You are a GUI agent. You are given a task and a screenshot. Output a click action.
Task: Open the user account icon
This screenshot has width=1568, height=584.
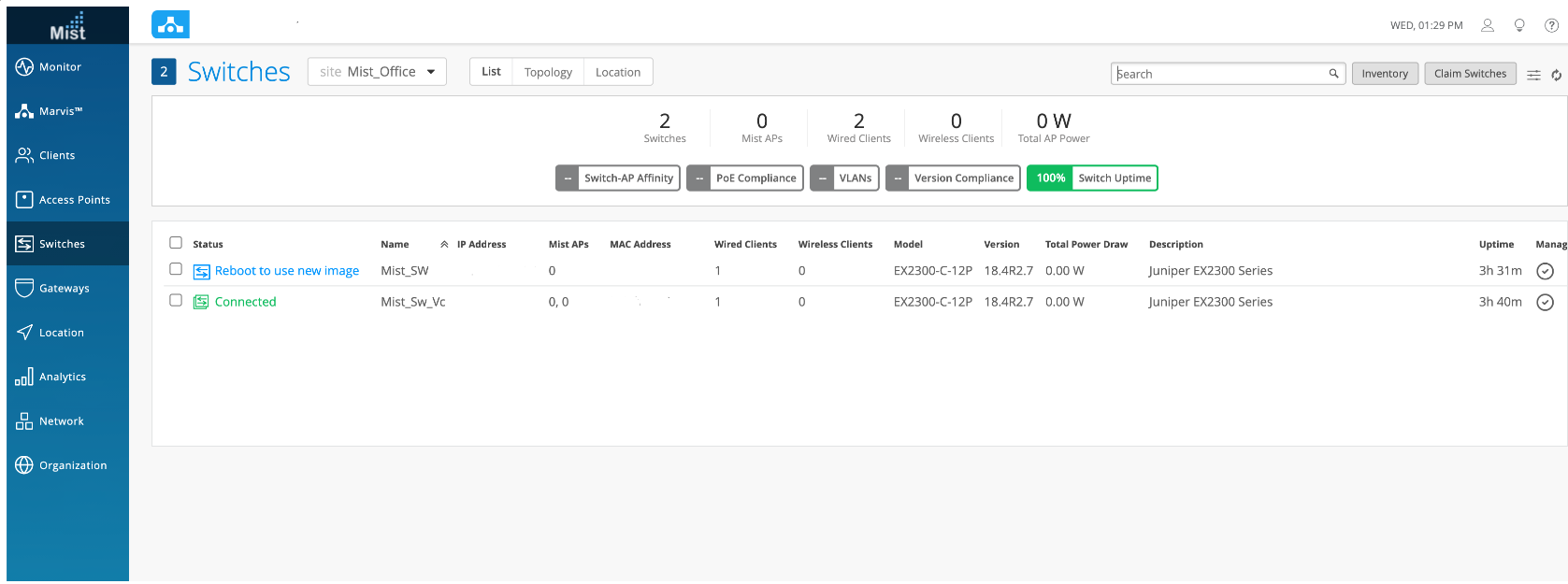click(x=1488, y=25)
